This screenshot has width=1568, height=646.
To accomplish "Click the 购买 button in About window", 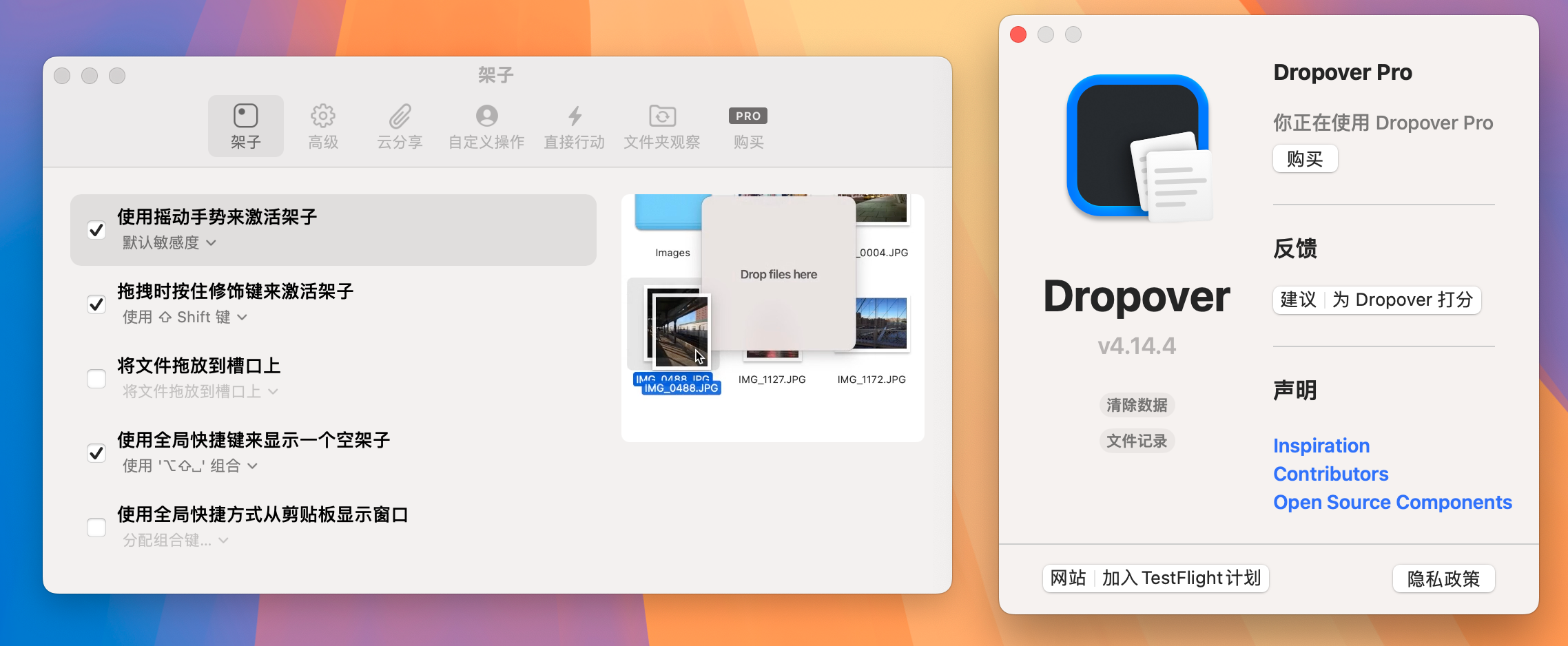I will click(x=1305, y=159).
